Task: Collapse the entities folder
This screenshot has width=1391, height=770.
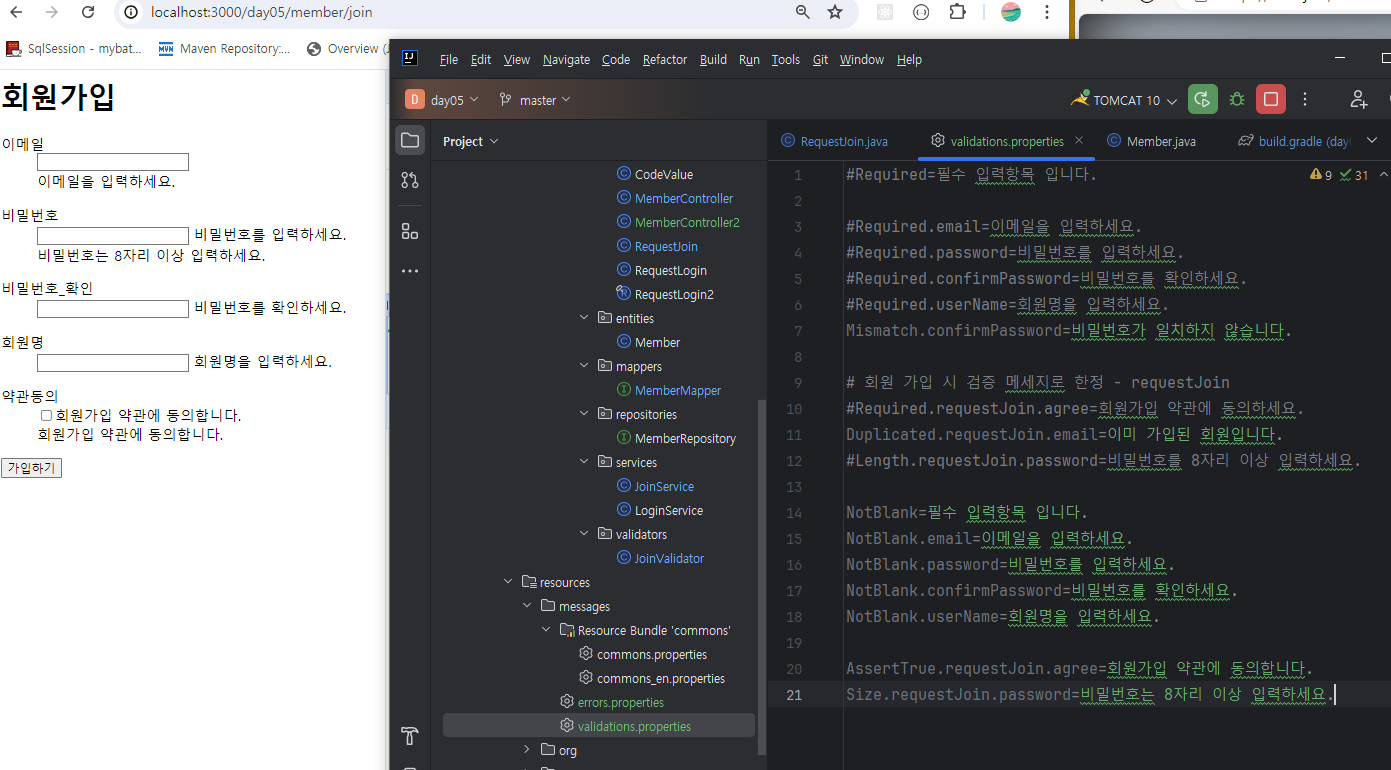Action: point(585,318)
